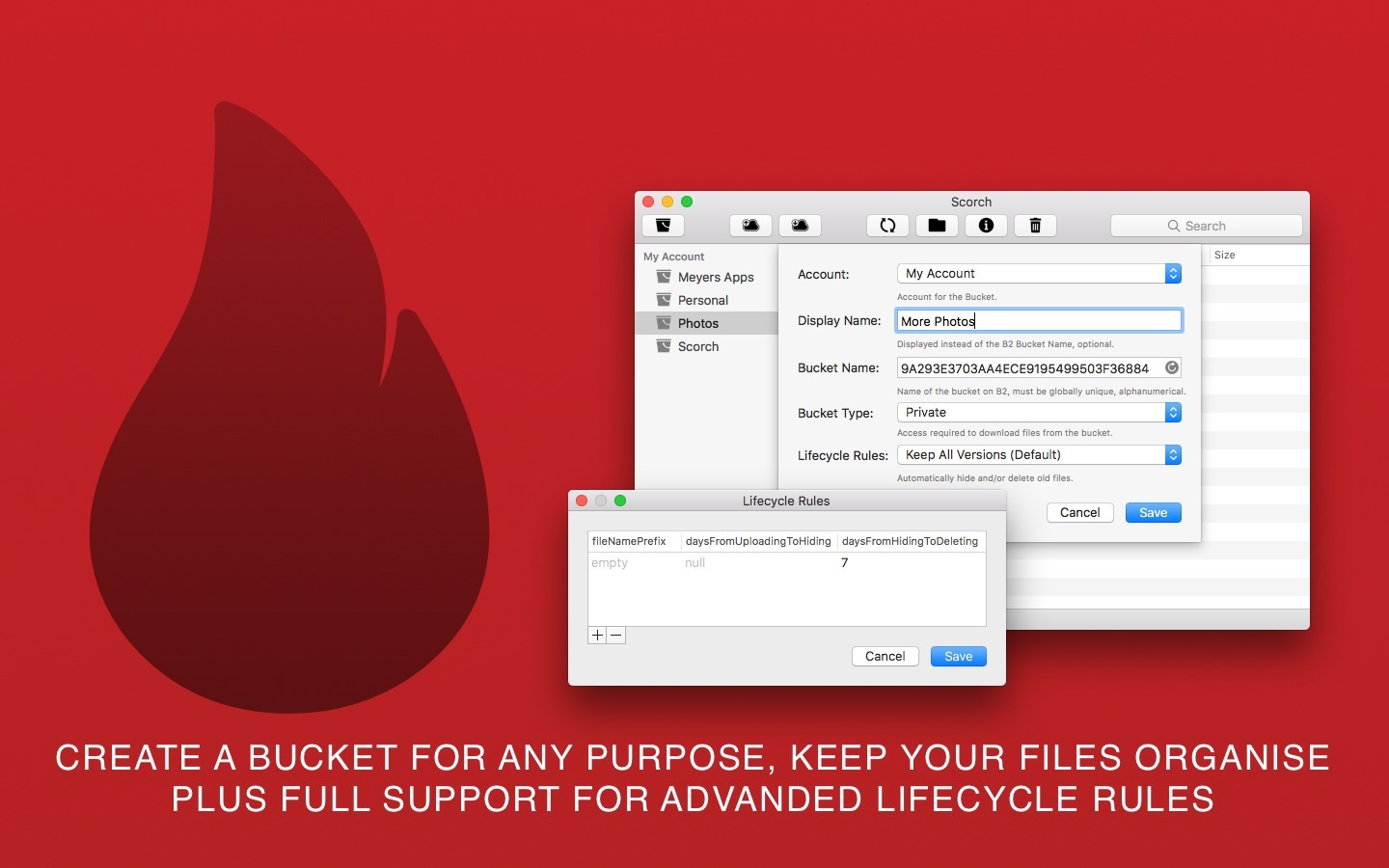Click the folder toolbar icon
Viewport: 1389px width, 868px height.
point(937,226)
